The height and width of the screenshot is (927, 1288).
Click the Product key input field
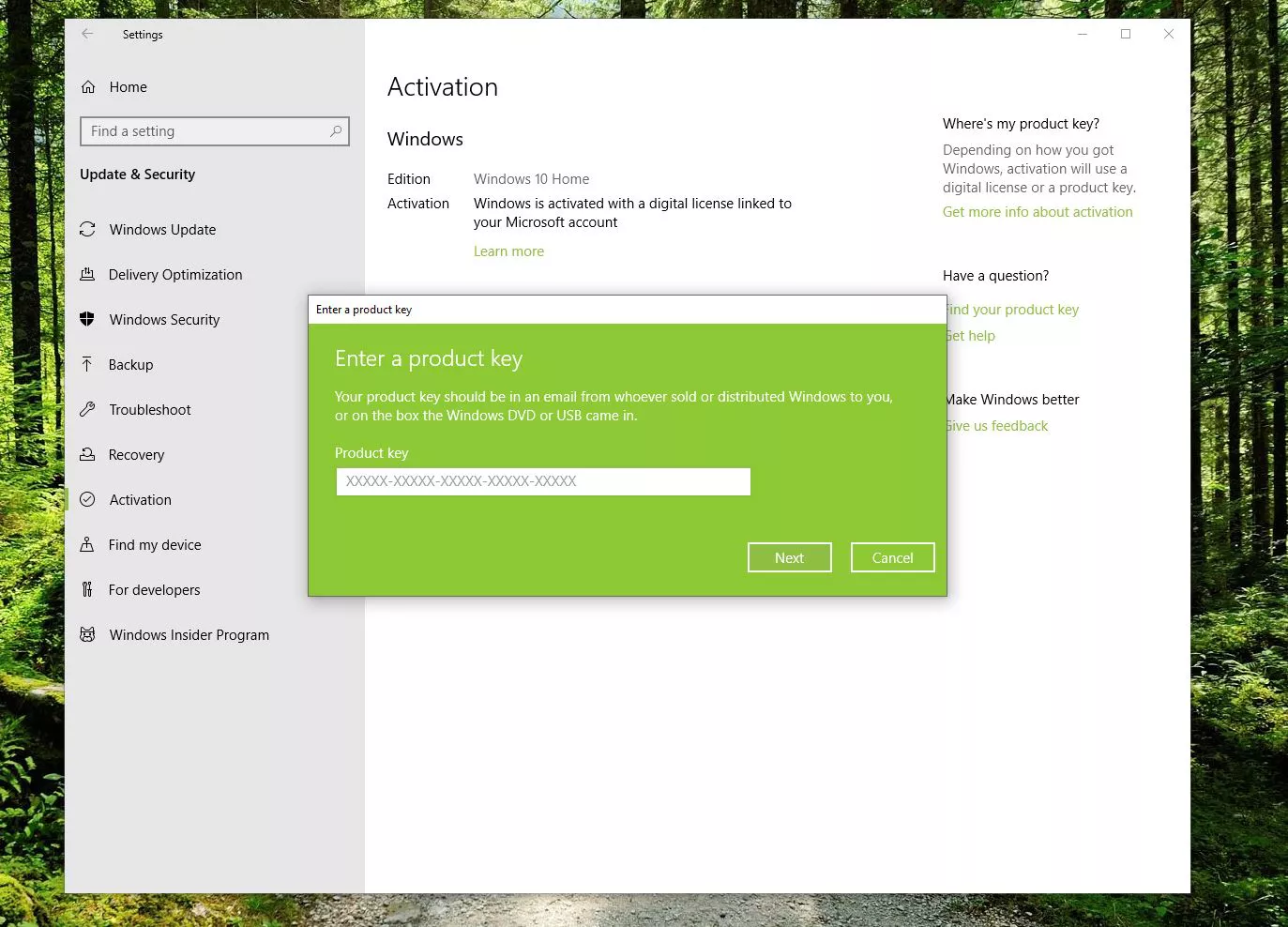pos(543,481)
